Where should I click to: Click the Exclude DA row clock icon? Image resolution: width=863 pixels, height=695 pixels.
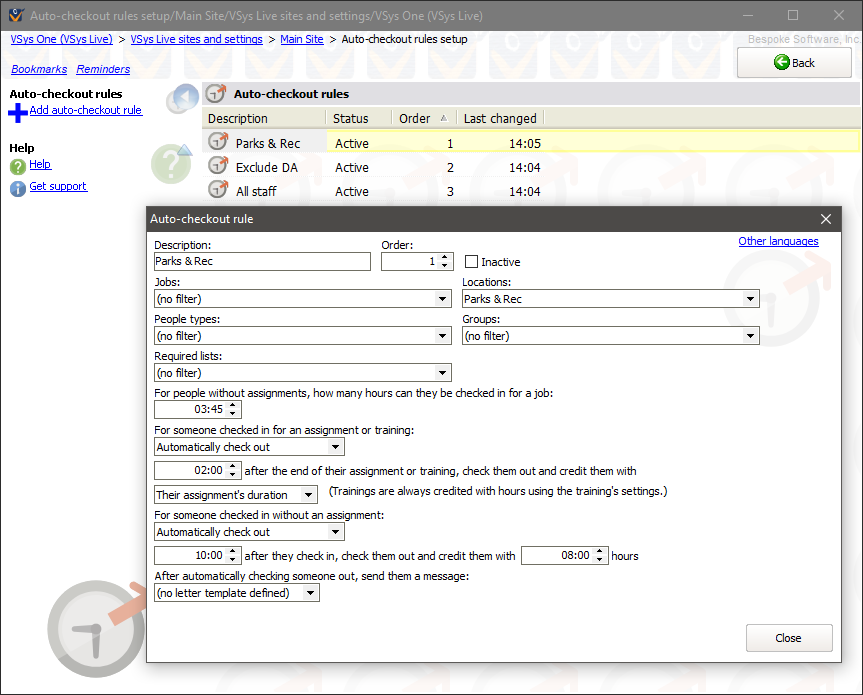click(x=218, y=167)
